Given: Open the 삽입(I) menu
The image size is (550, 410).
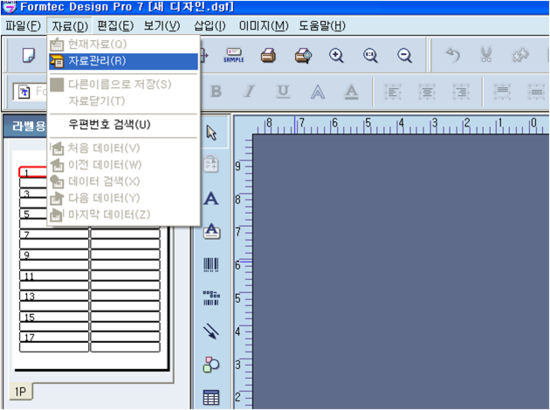Looking at the screenshot, I should 209,26.
